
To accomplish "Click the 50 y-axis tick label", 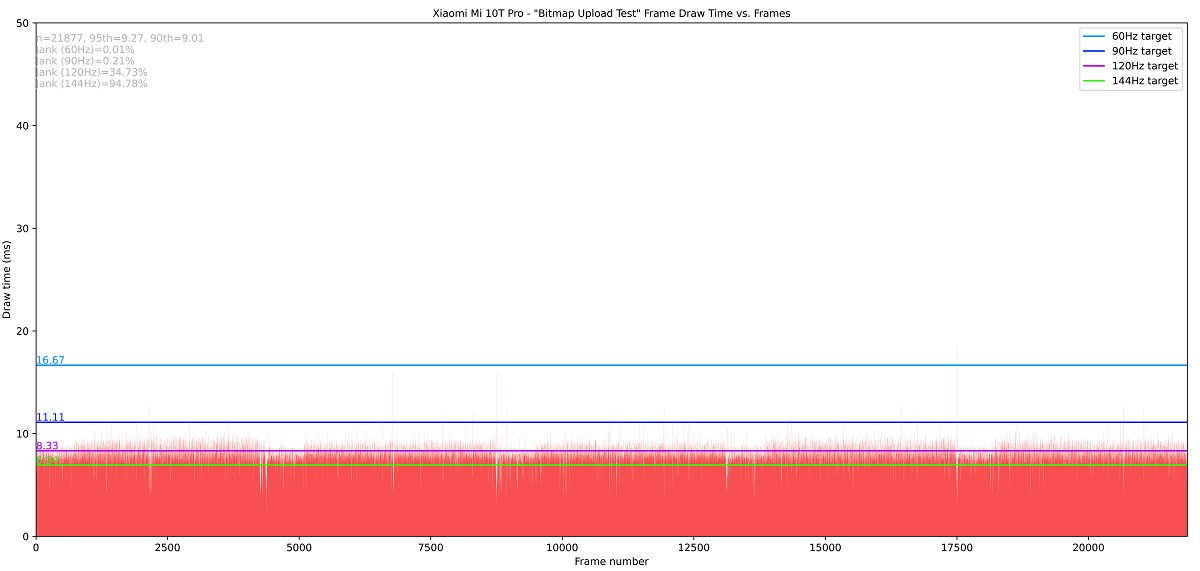I will click(24, 23).
